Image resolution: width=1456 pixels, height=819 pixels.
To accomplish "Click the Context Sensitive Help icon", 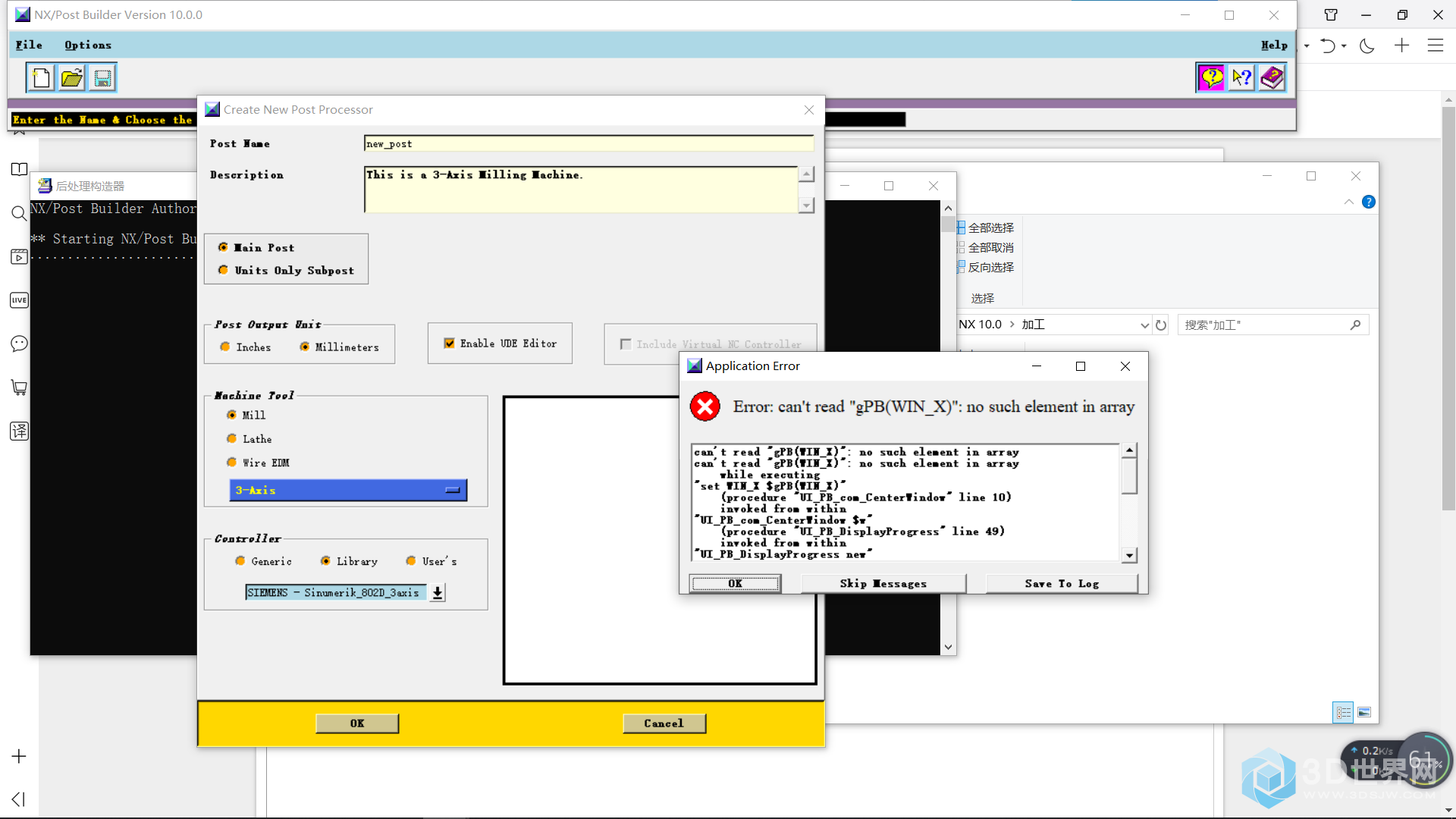I will coord(1241,78).
